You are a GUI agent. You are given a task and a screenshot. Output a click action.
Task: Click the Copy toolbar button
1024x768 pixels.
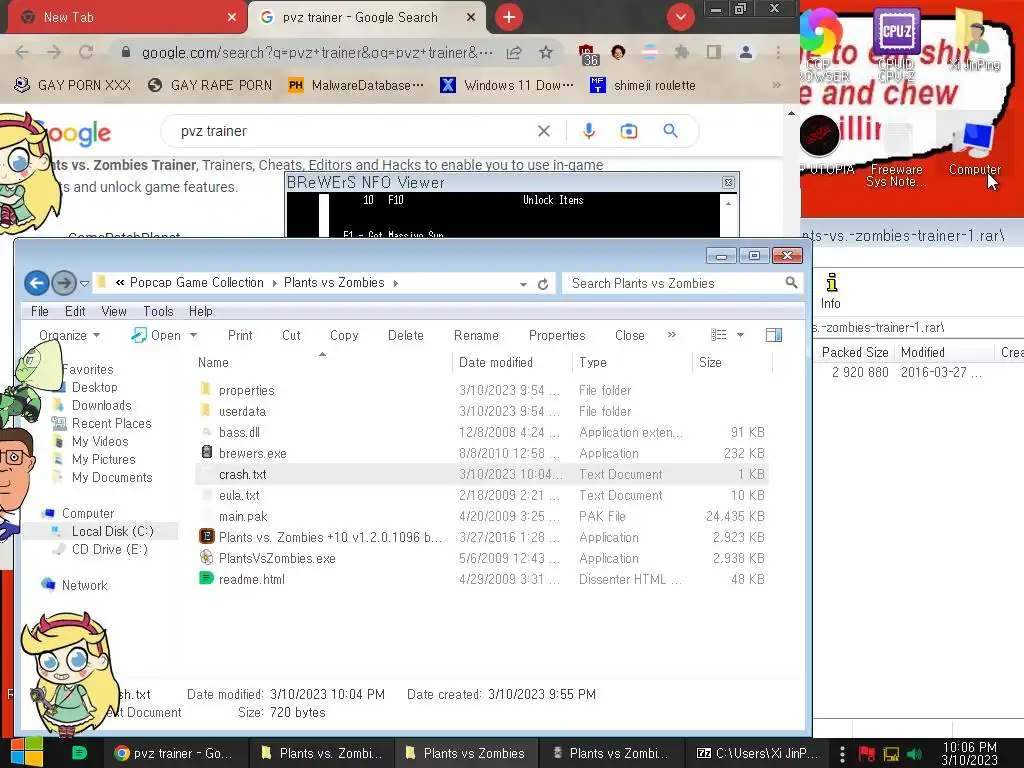click(344, 335)
